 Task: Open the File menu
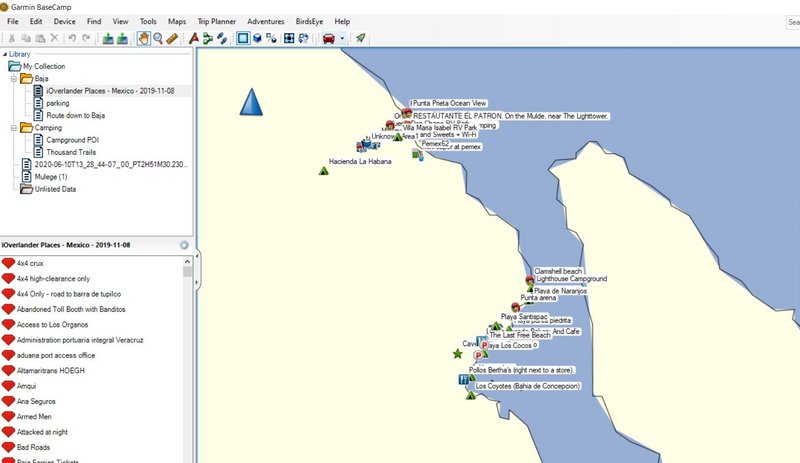point(13,21)
